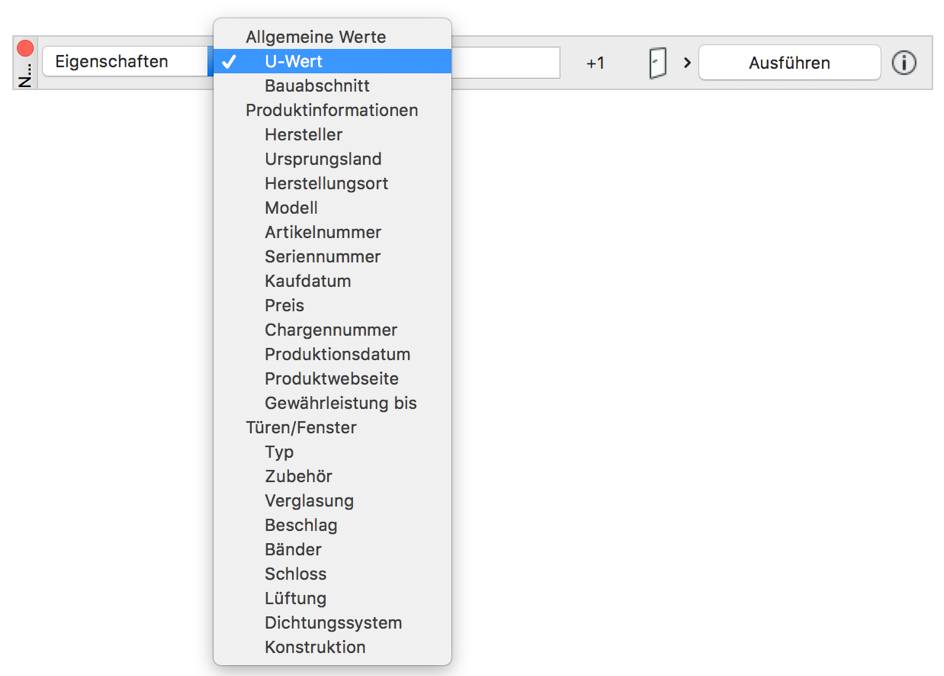The height and width of the screenshot is (676, 944).
Task: Choose the Preis entry
Action: pyautogui.click(x=332, y=305)
